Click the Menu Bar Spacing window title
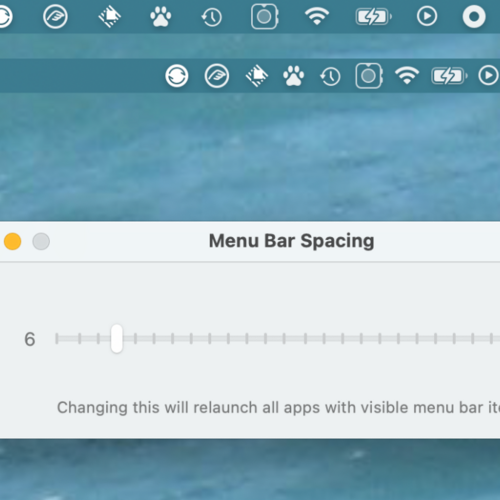This screenshot has width=500, height=500. click(291, 241)
